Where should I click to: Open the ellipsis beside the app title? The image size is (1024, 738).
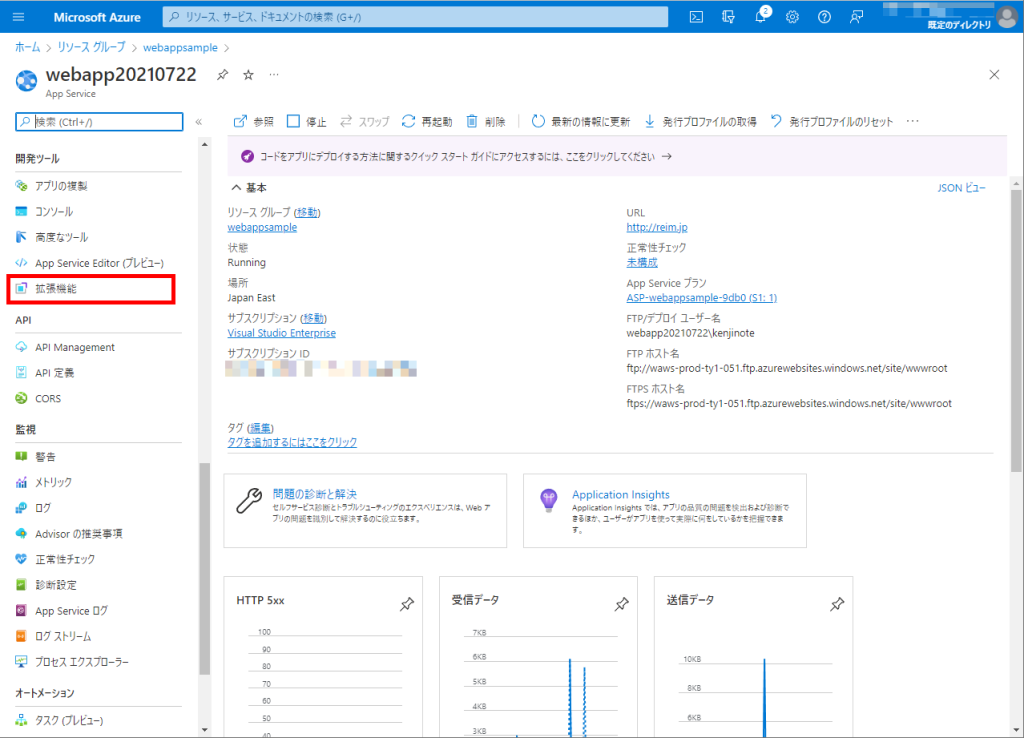tap(274, 74)
